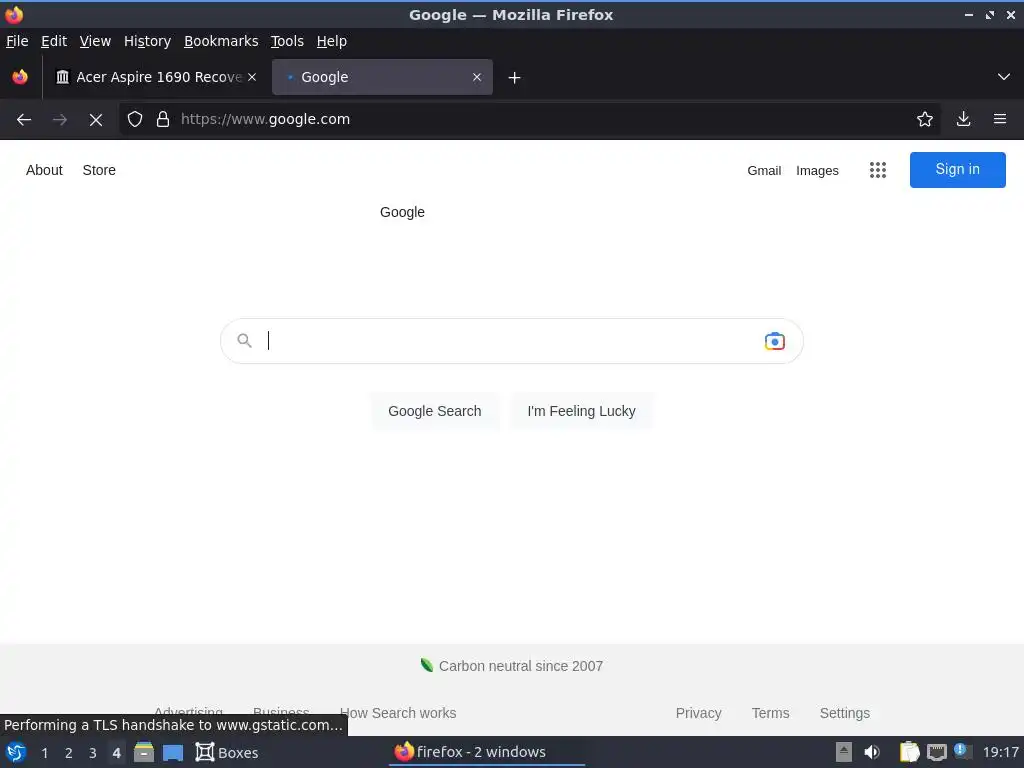This screenshot has width=1024, height=768.
Task: Open the Gmail link
Action: point(764,170)
